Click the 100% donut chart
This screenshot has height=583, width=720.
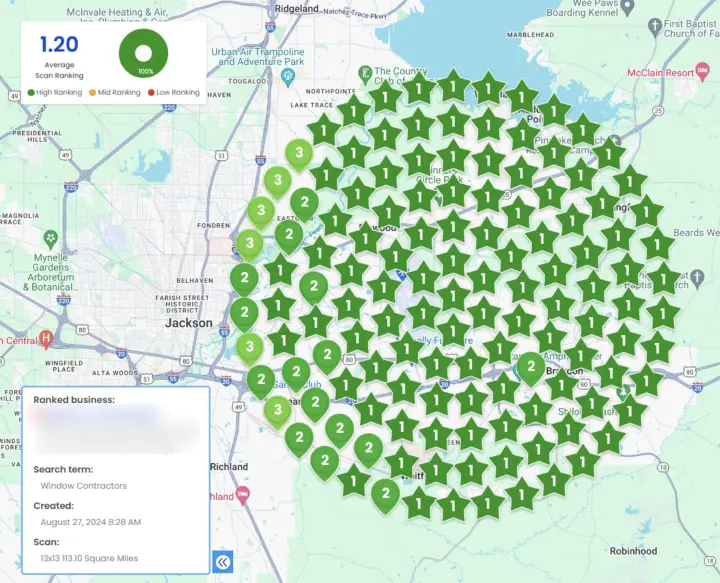click(x=143, y=53)
